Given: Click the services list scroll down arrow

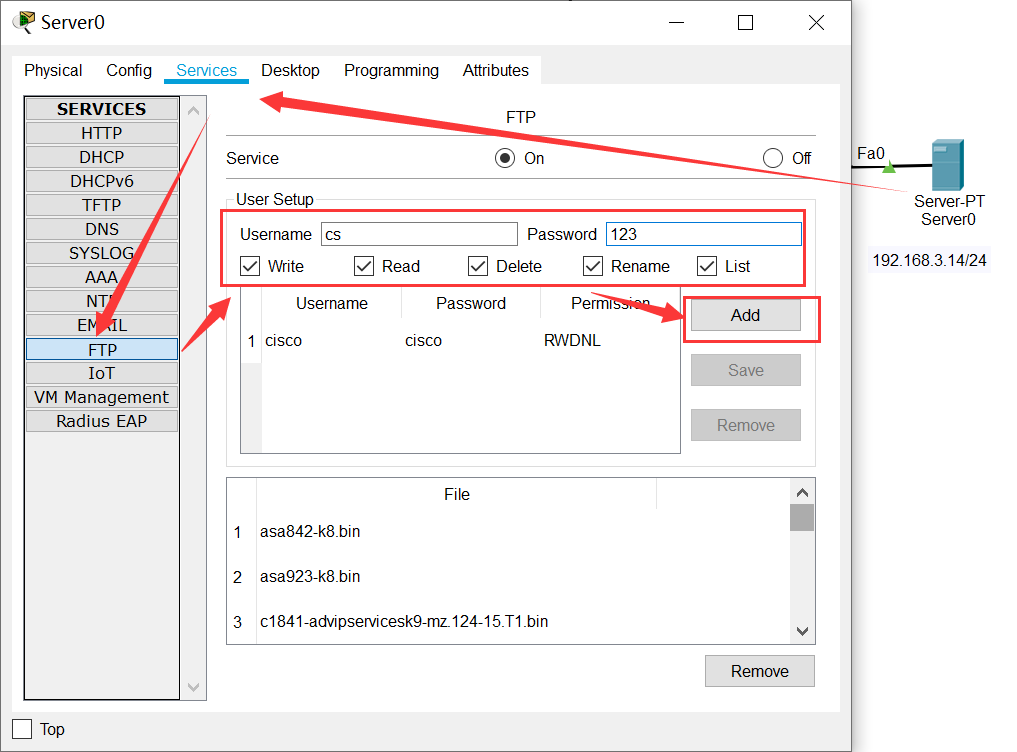Looking at the screenshot, I should [193, 687].
